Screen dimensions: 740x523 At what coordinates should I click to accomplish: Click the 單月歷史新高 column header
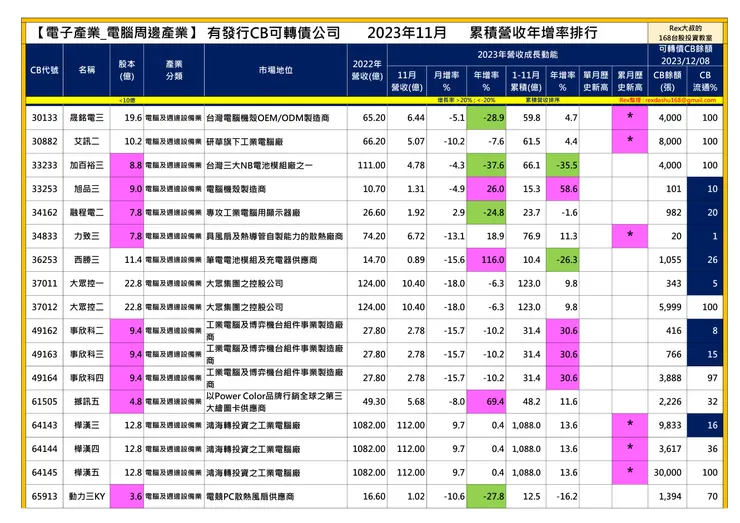click(596, 81)
